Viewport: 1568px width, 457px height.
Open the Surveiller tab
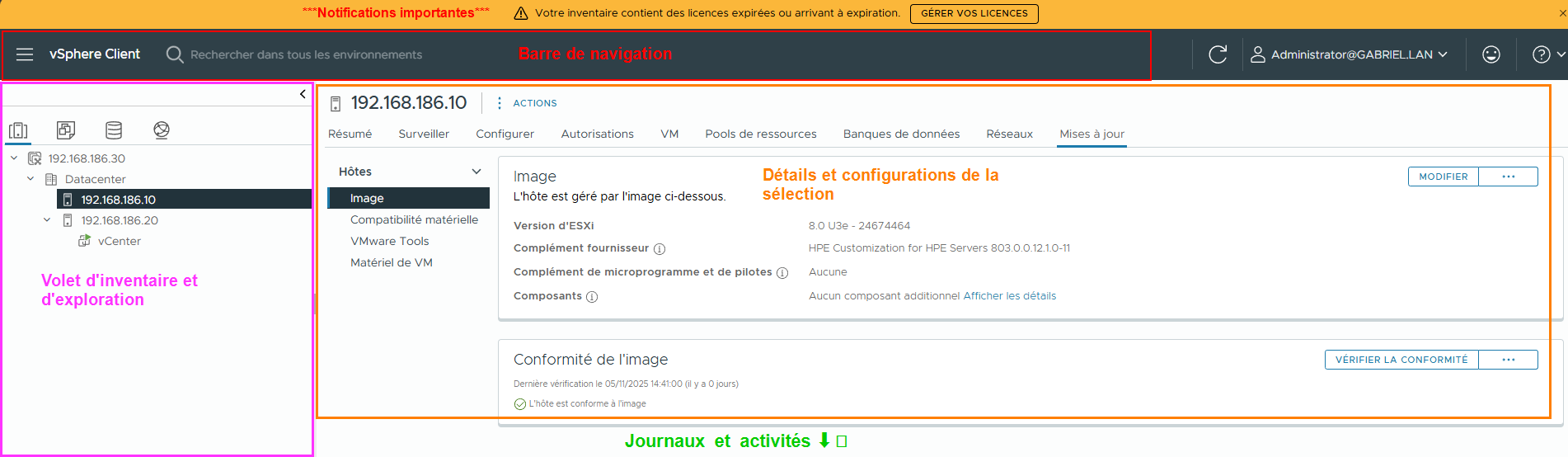tap(424, 134)
